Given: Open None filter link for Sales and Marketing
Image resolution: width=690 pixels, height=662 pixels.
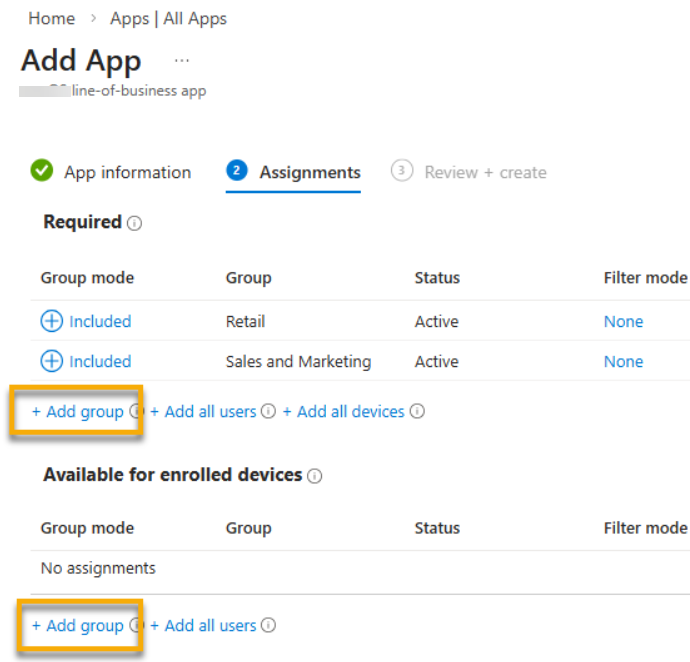Looking at the screenshot, I should [623, 361].
